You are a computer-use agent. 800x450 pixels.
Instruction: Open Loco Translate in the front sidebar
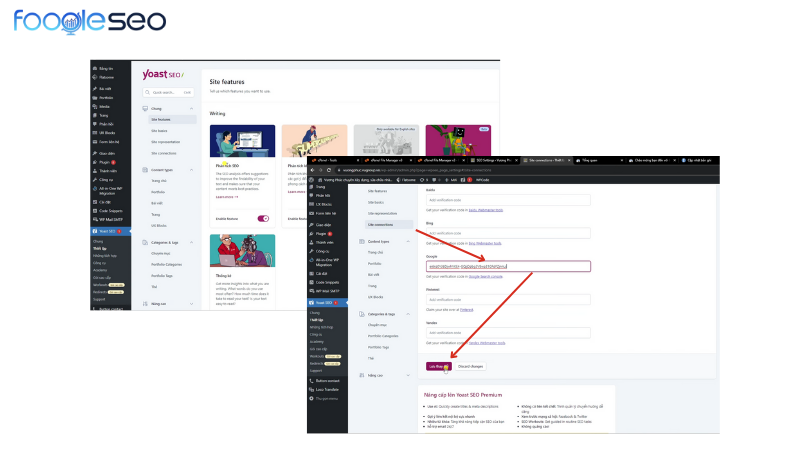pos(329,390)
